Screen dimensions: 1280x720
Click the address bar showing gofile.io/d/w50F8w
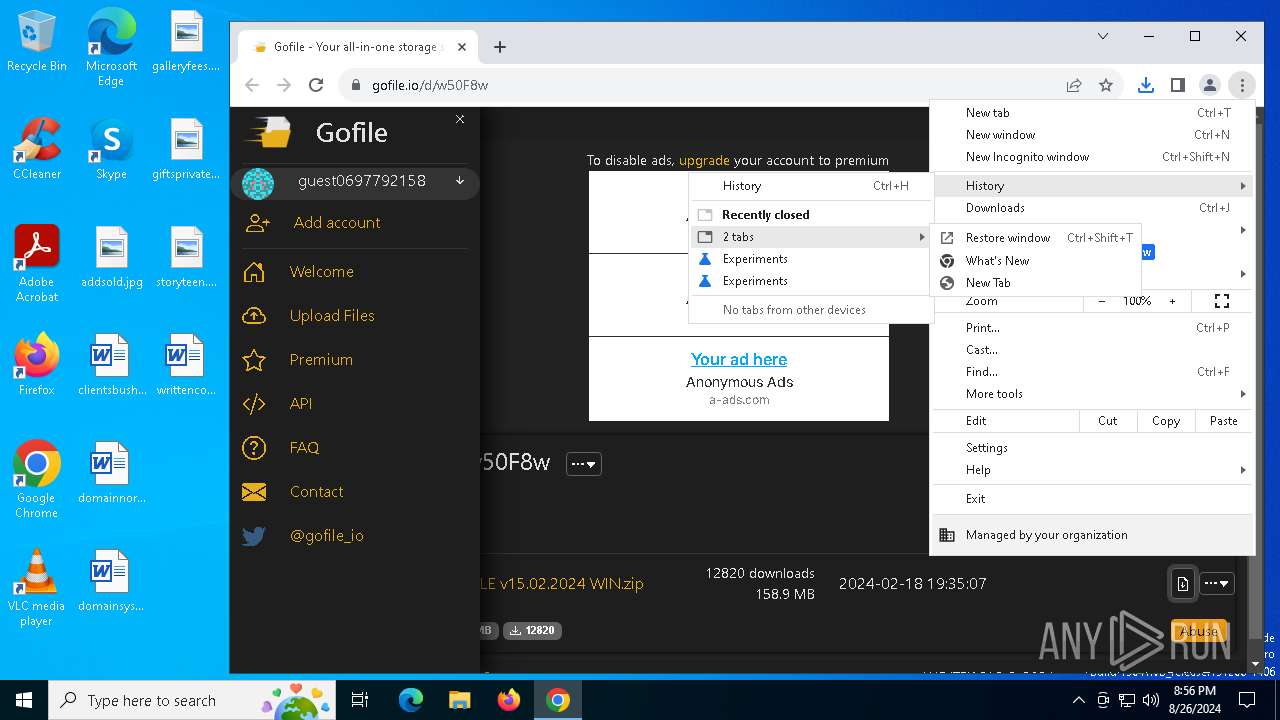[700, 85]
